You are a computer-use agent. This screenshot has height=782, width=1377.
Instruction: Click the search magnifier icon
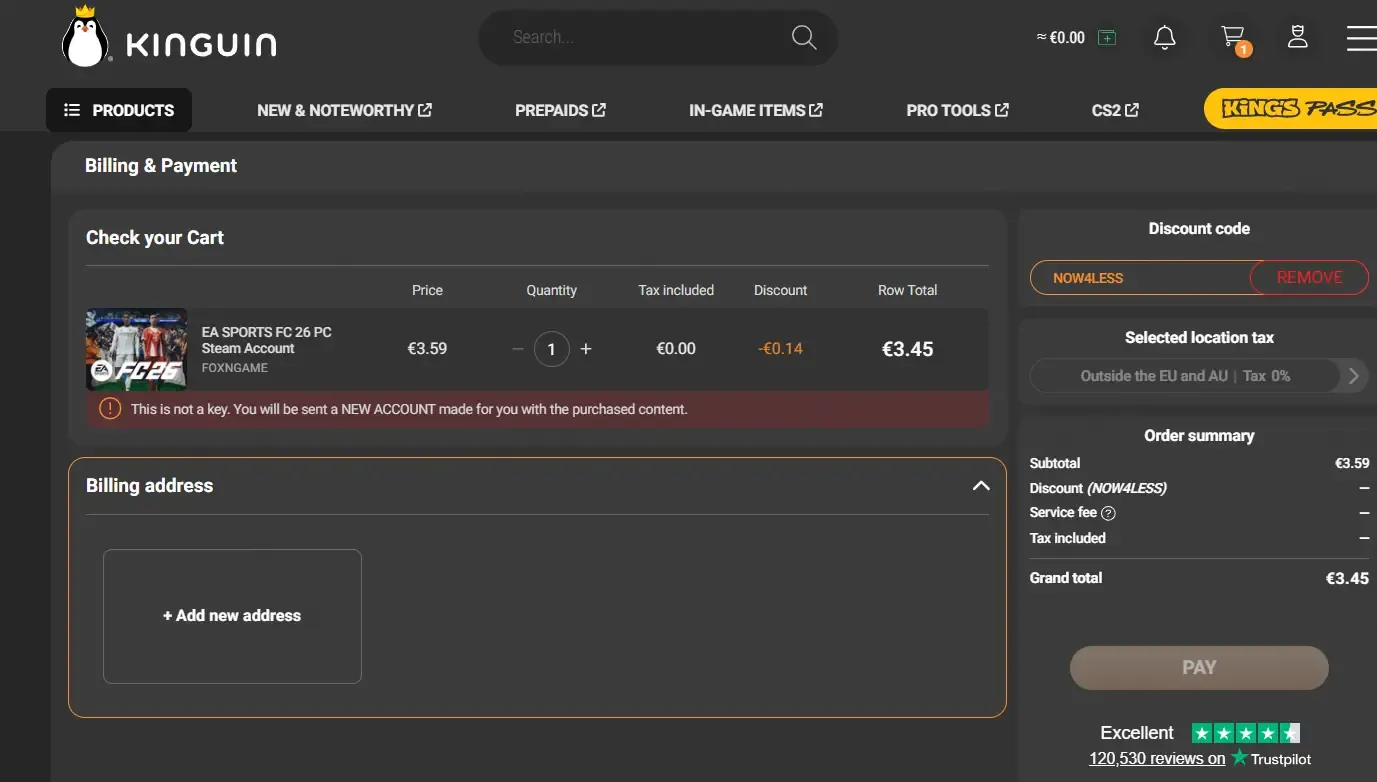pyautogui.click(x=804, y=38)
